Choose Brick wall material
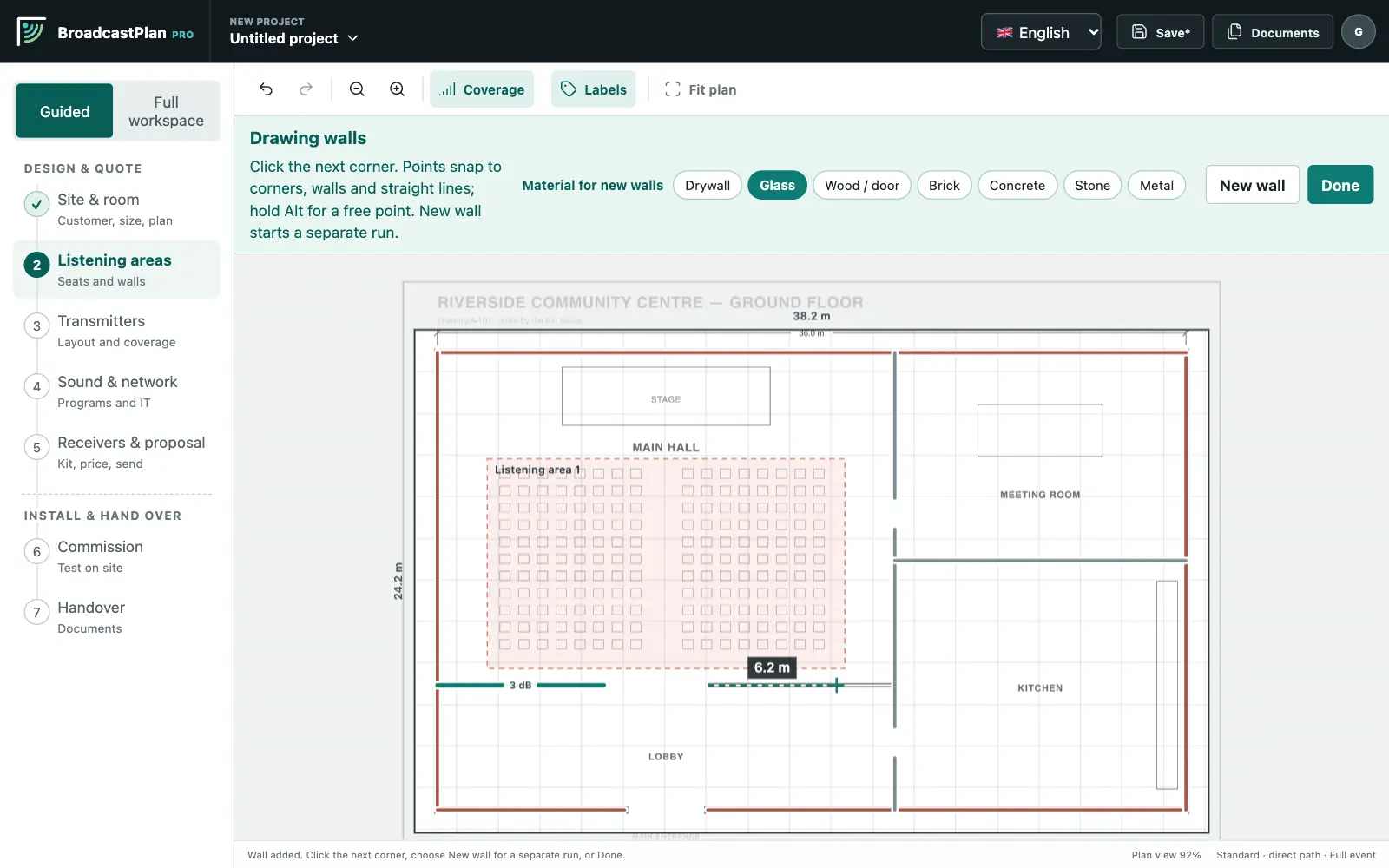This screenshot has height=868, width=1389. (x=945, y=185)
